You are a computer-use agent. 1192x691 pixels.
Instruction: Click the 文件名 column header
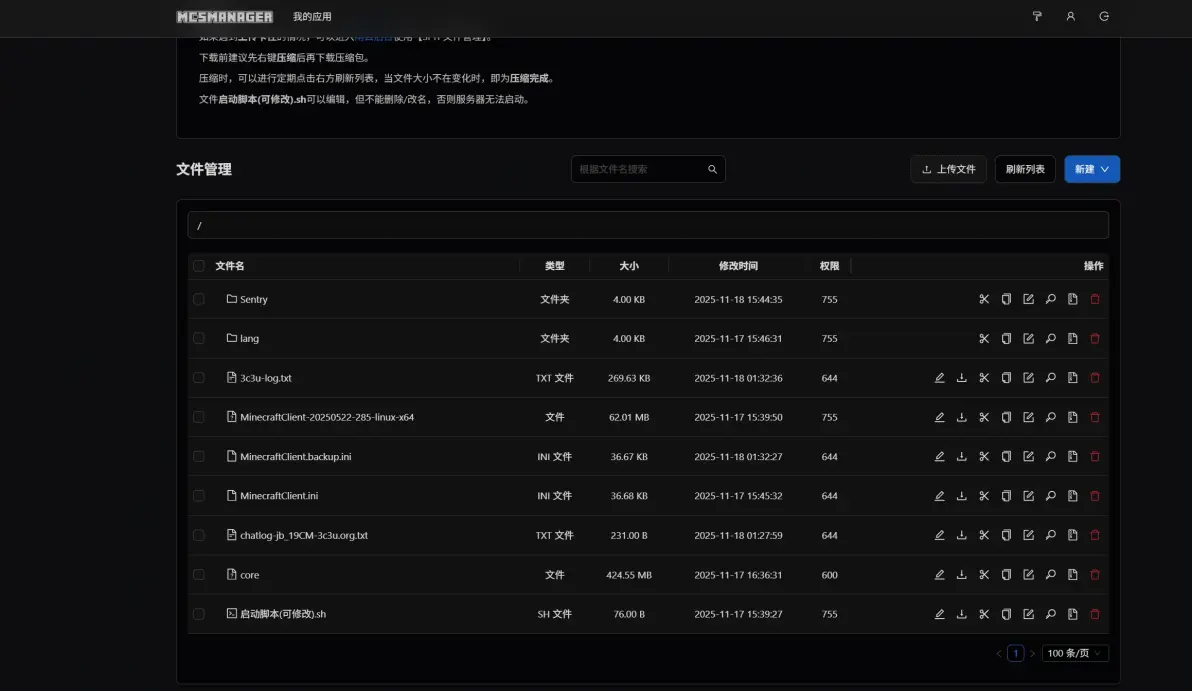(x=230, y=266)
